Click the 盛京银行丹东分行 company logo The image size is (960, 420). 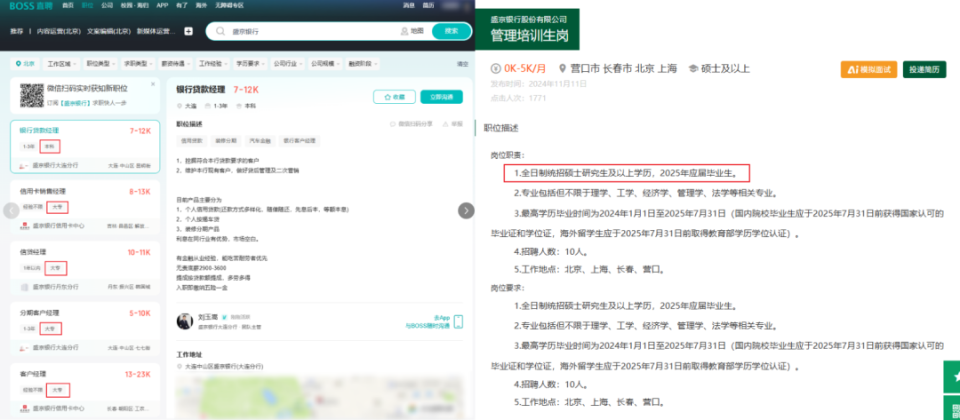coord(24,287)
